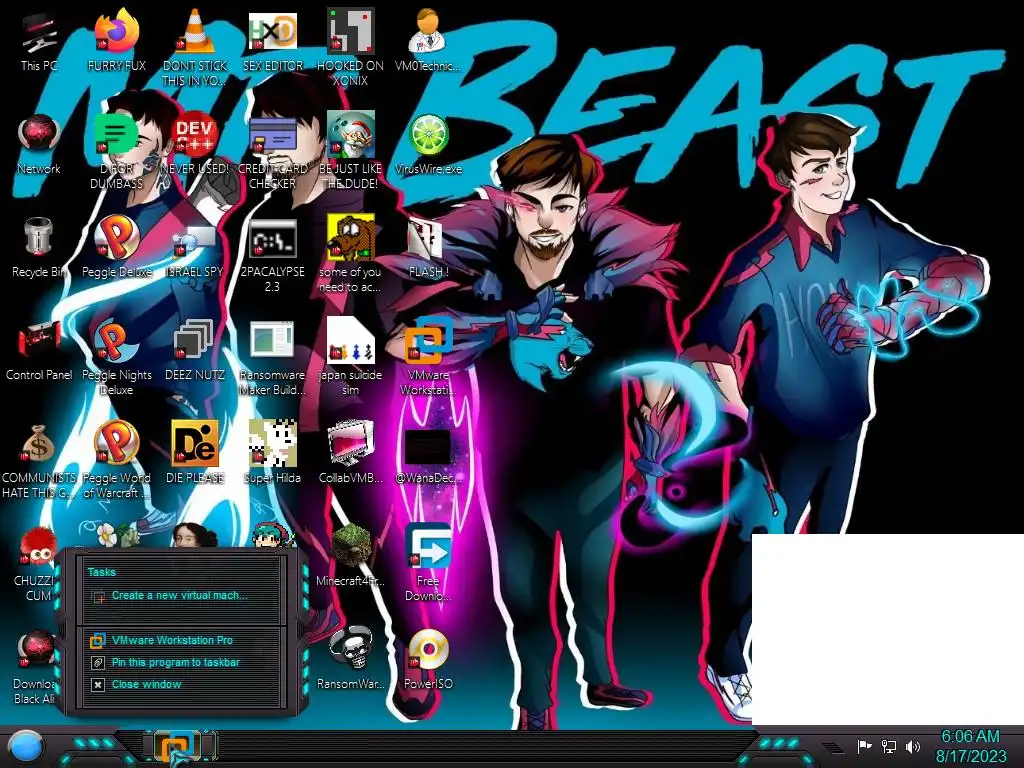1024x768 pixels.
Task: Open the D FOR DUMBASS shortcut
Action: [116, 152]
